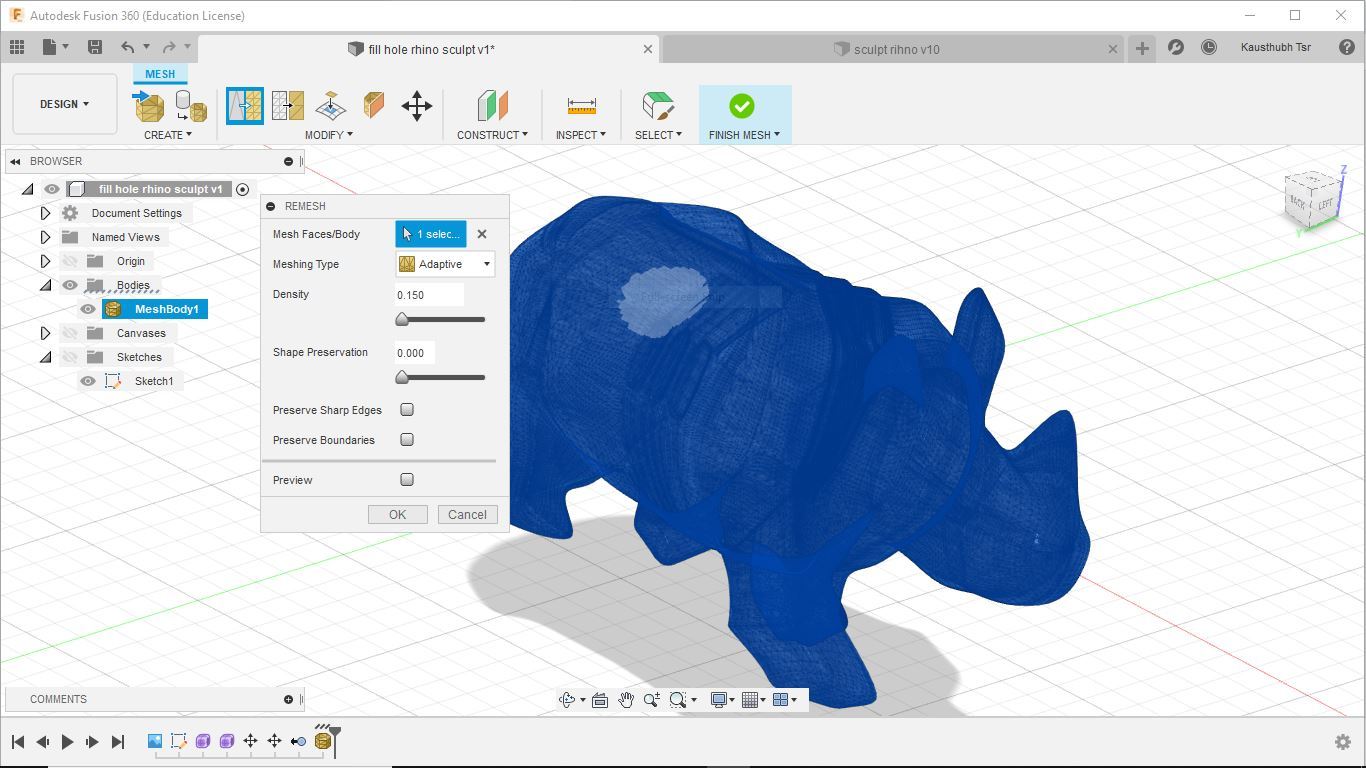This screenshot has width=1366, height=768.
Task: Open timeline settings gear icon
Action: coord(1343,742)
